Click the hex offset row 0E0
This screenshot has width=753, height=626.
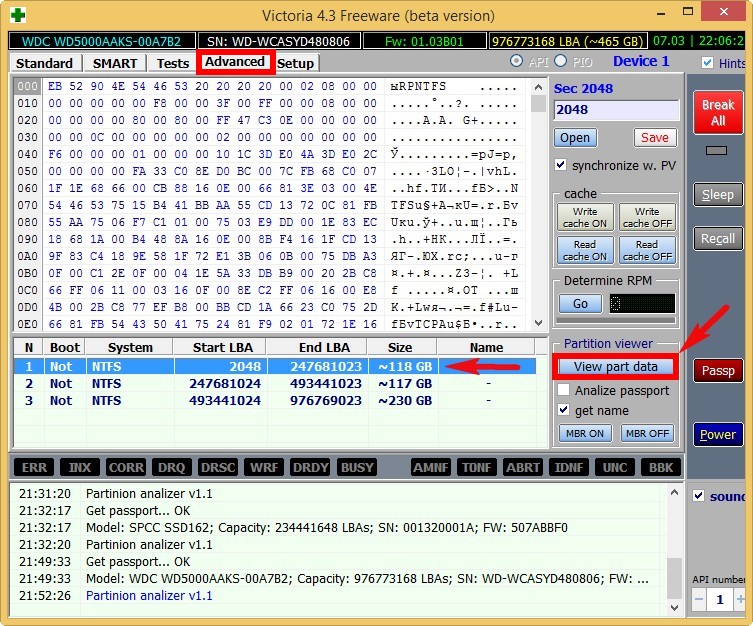pyautogui.click(x=27, y=325)
